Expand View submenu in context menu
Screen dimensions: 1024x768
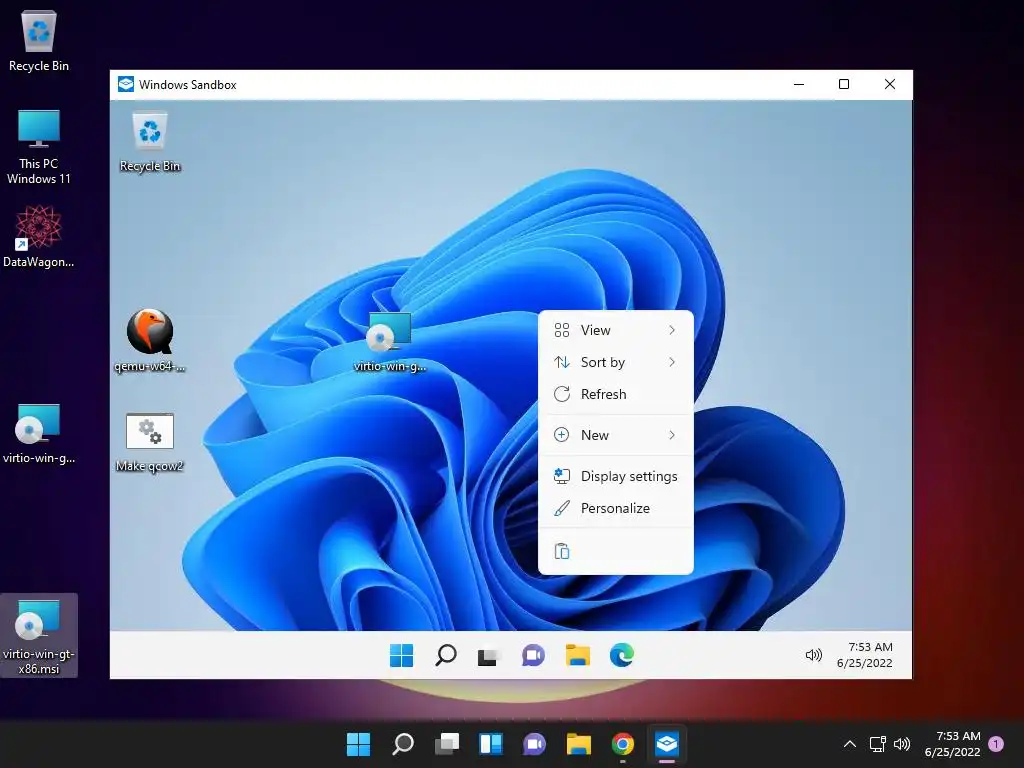(615, 330)
